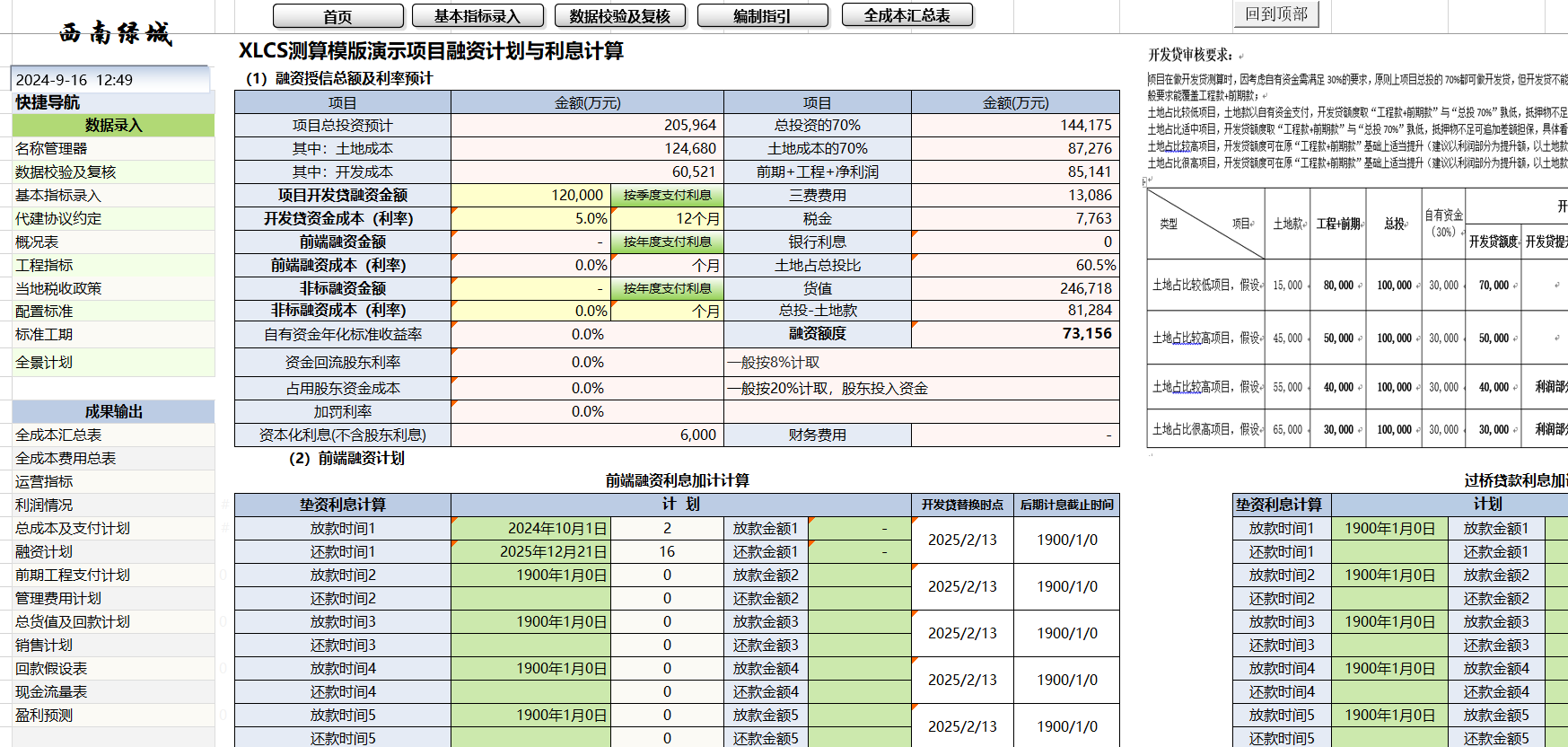The image size is (1568, 747).
Task: Select 全景计划 in the sidebar
Action: click(x=44, y=363)
